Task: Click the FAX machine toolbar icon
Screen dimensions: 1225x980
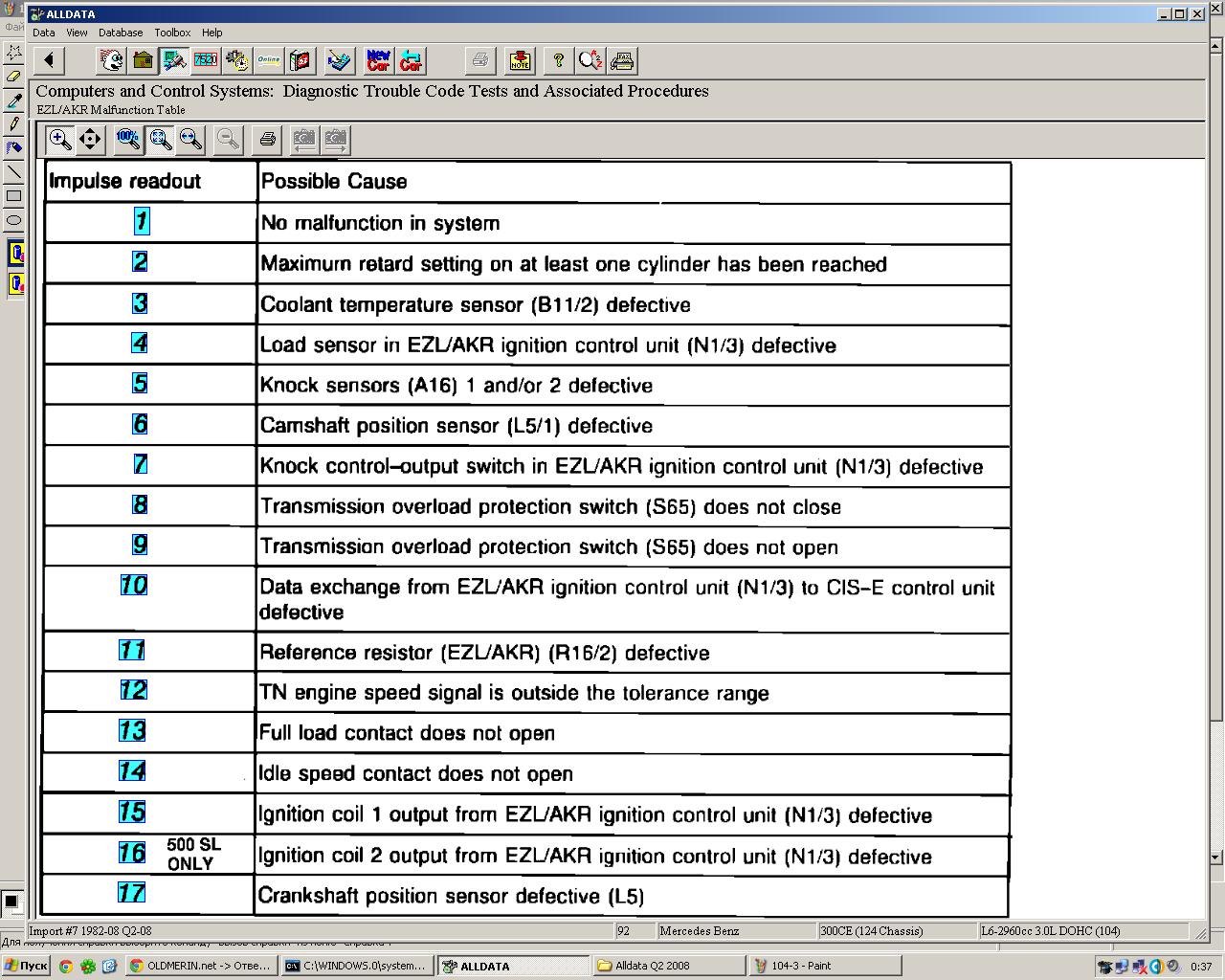Action: pyautogui.click(x=622, y=61)
